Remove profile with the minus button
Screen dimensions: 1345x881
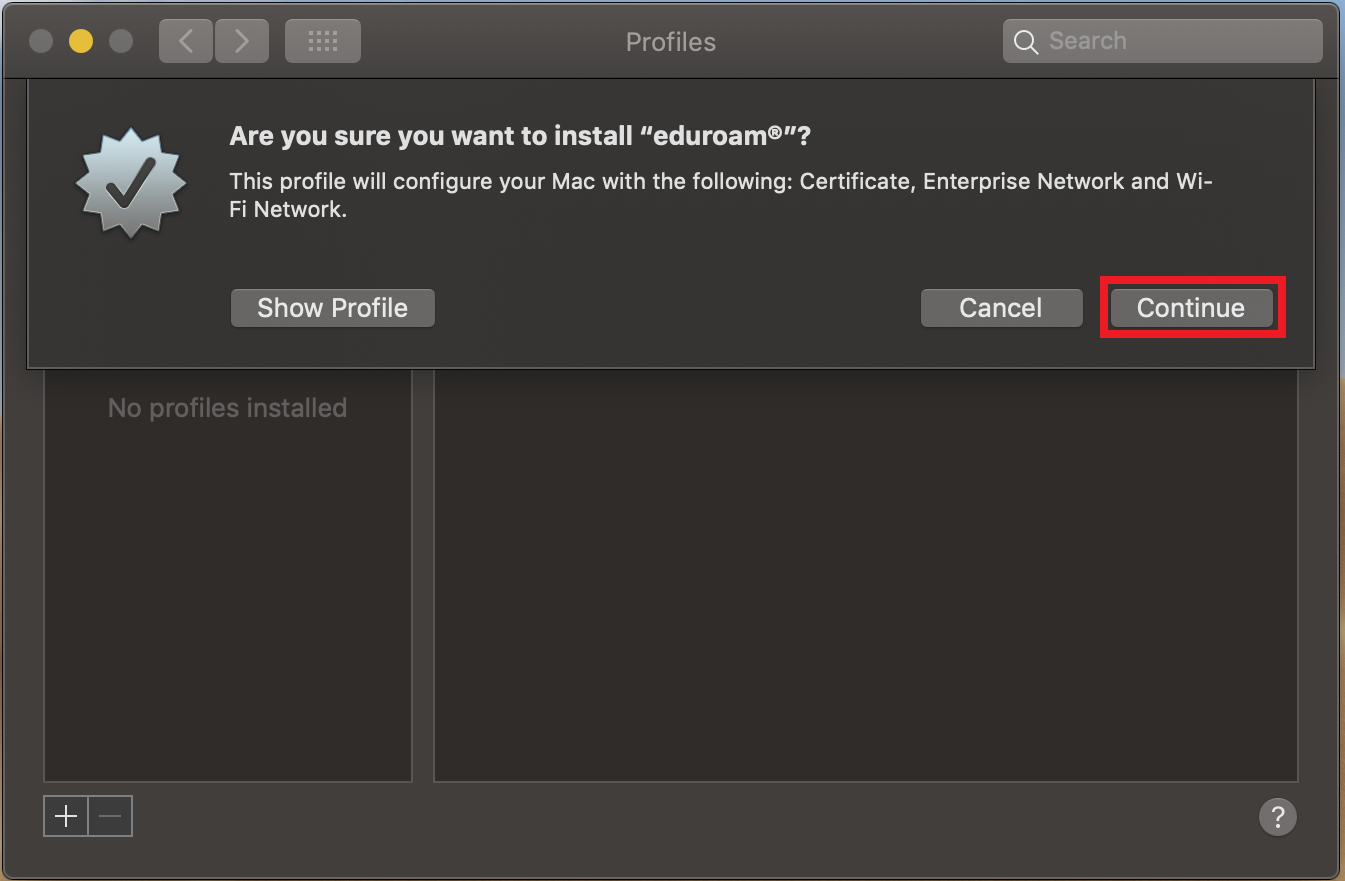pyautogui.click(x=110, y=816)
